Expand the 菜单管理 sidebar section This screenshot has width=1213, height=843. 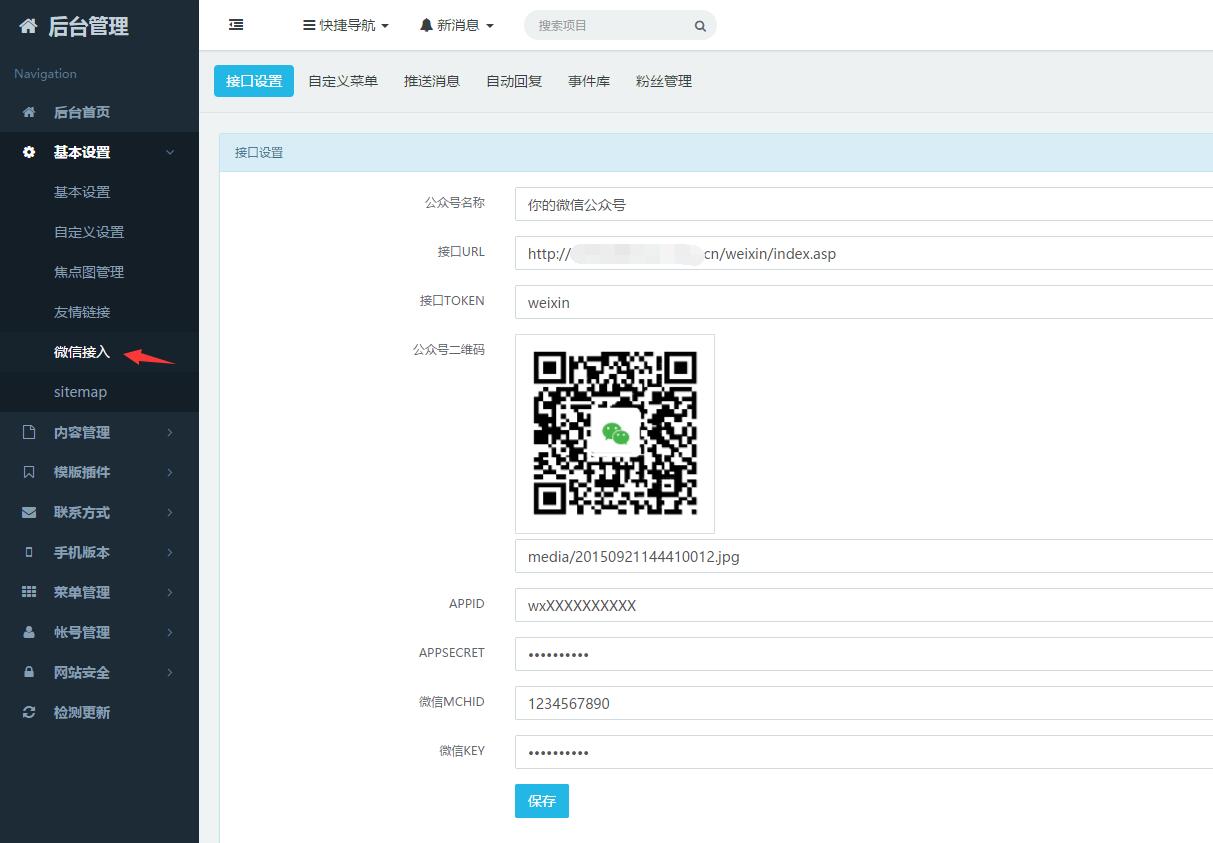pos(82,592)
